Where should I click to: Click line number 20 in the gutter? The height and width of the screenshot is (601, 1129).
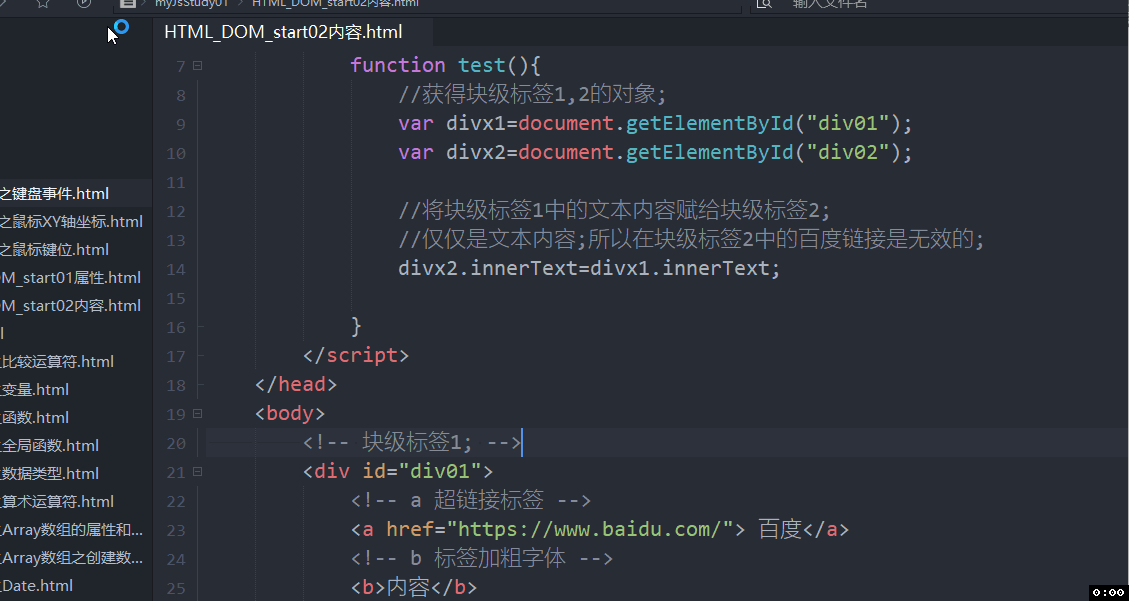click(x=176, y=443)
